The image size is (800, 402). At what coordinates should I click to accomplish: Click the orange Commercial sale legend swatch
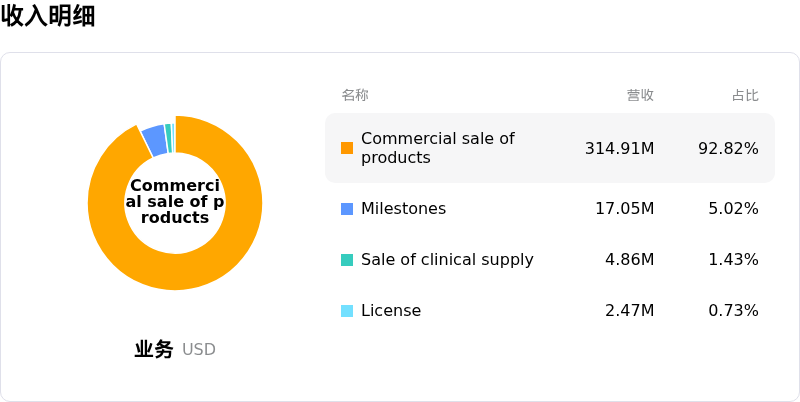pos(347,148)
